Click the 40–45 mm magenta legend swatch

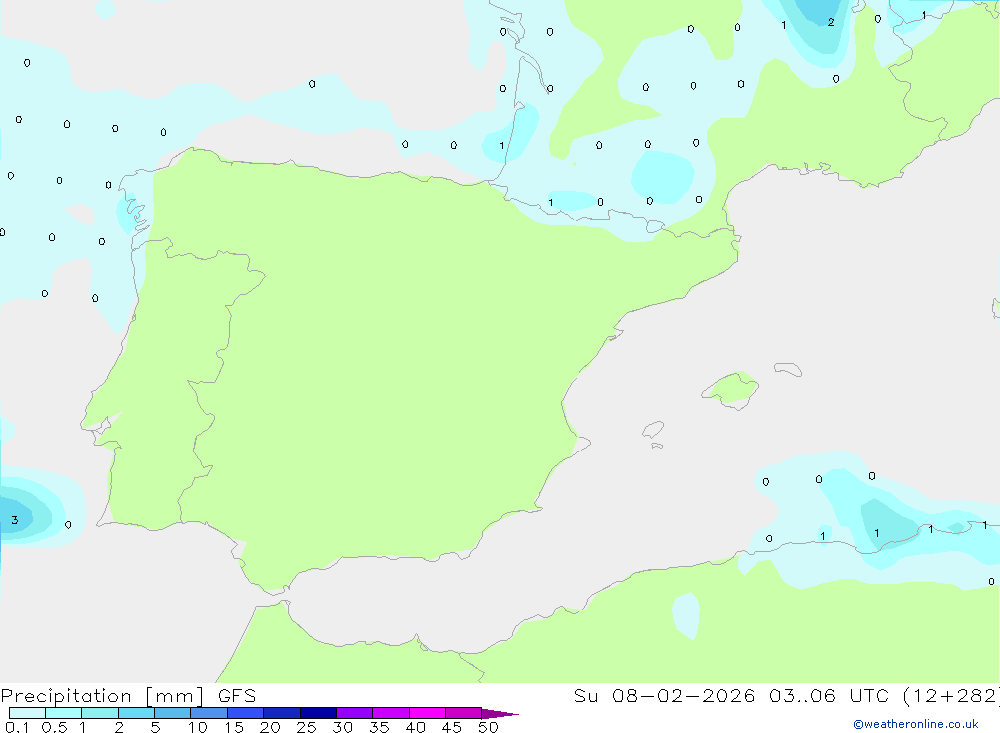click(427, 713)
